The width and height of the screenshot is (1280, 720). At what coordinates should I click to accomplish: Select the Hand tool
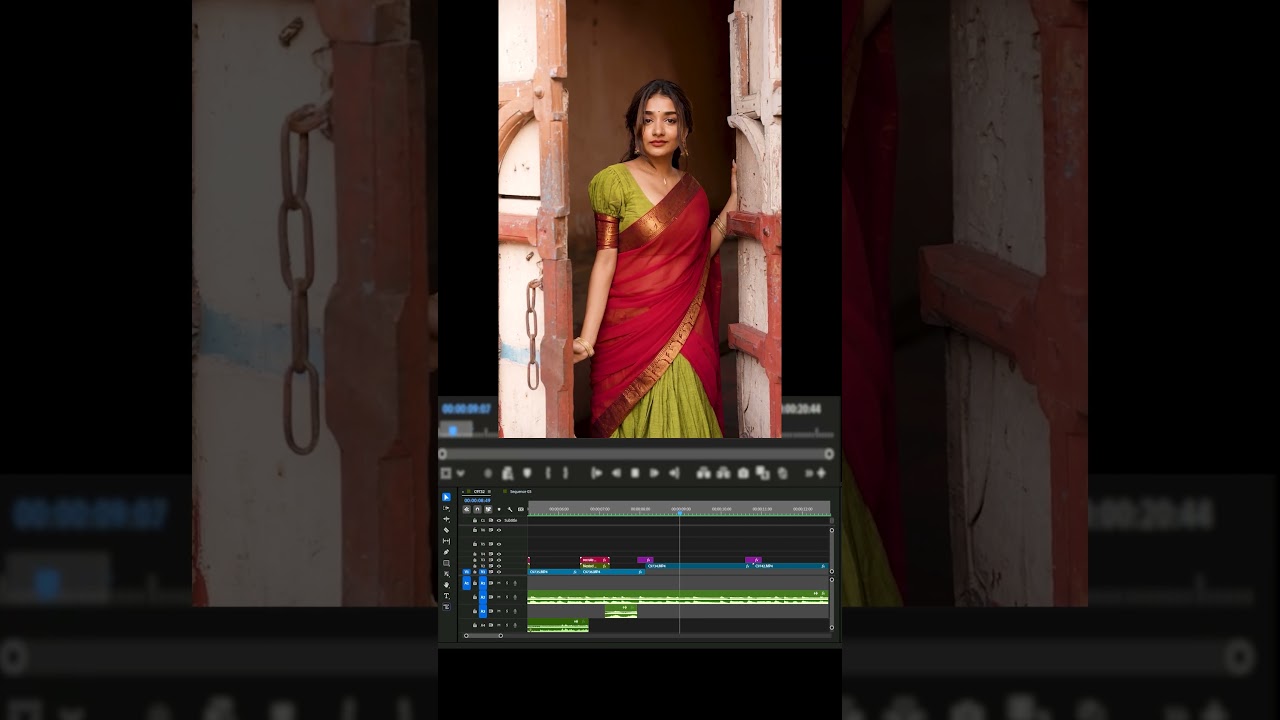pos(446,585)
